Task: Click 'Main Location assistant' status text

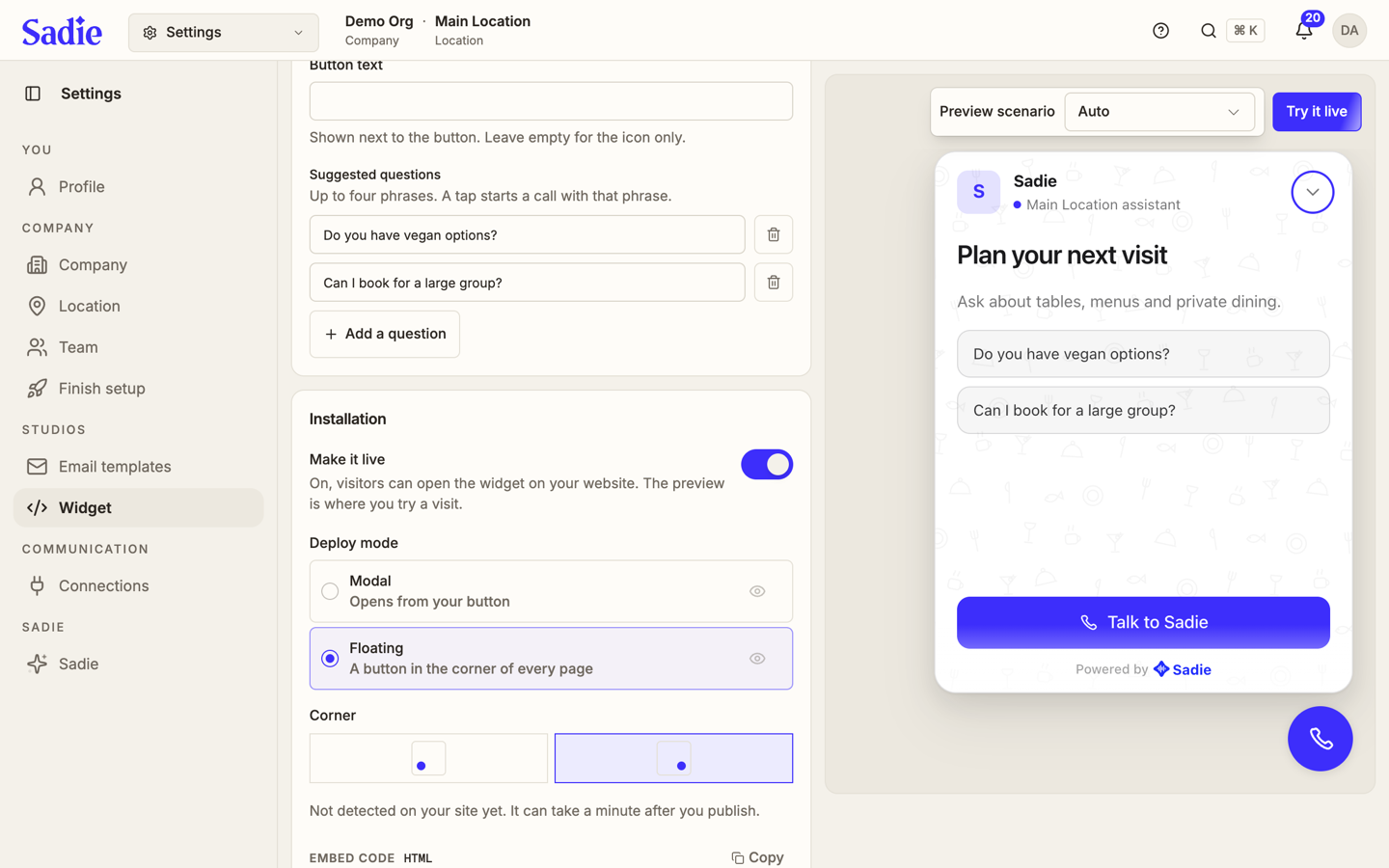Action: (x=1103, y=204)
